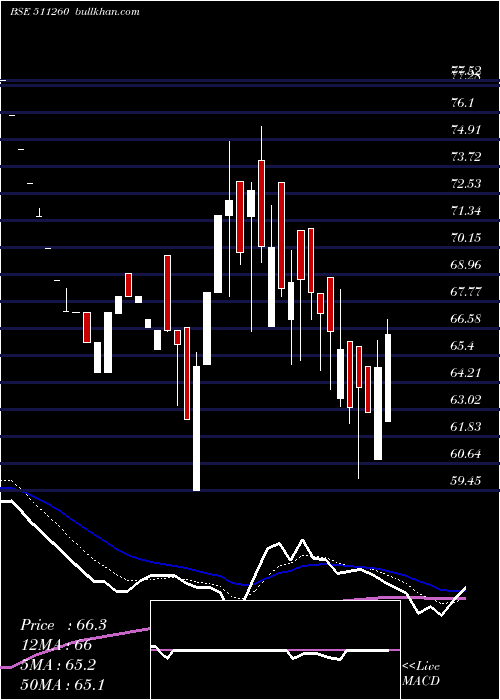Image resolution: width=500 pixels, height=700 pixels.
Task: Click the 68.96 price axis label
Action: click(x=466, y=265)
